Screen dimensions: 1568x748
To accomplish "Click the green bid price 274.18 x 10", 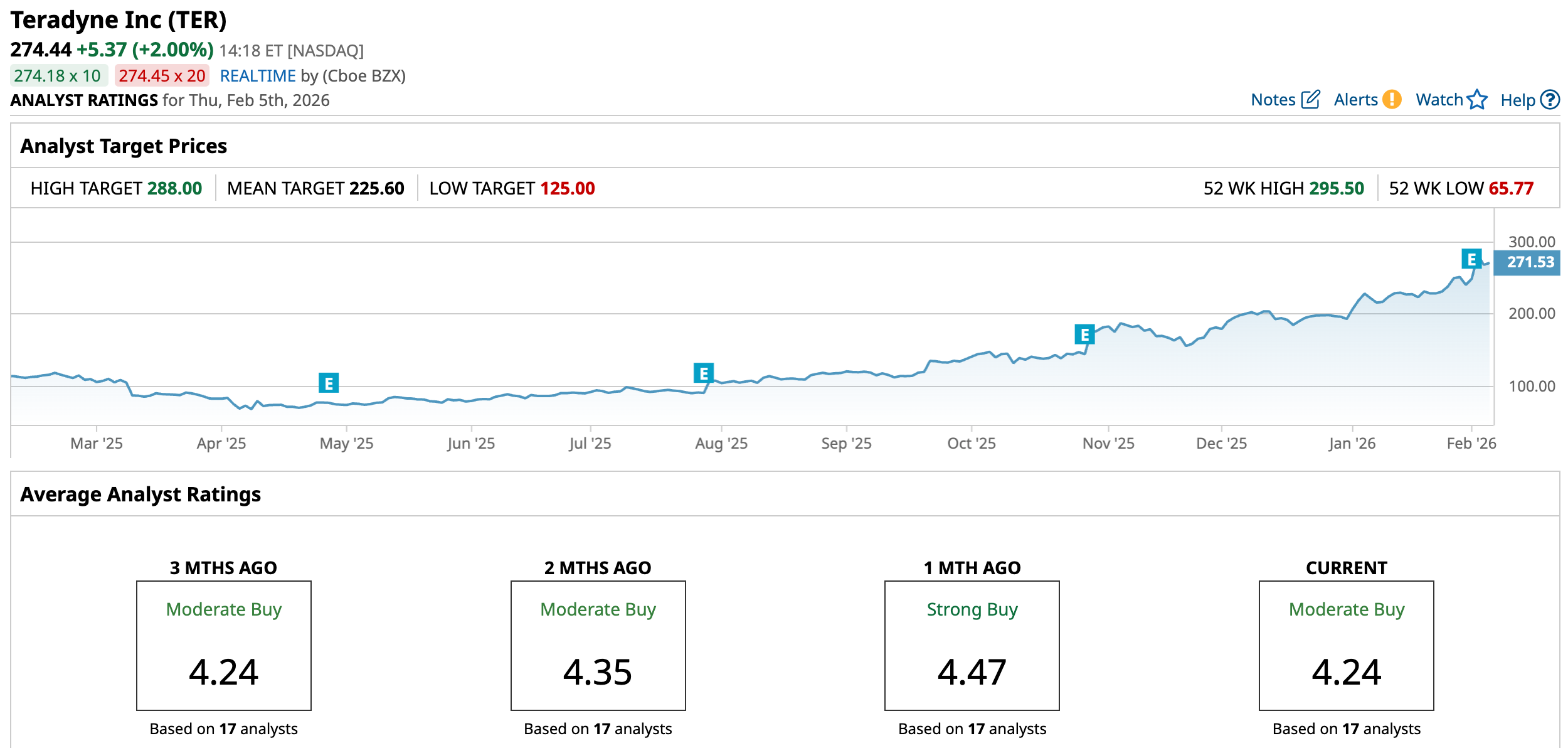I will [58, 76].
